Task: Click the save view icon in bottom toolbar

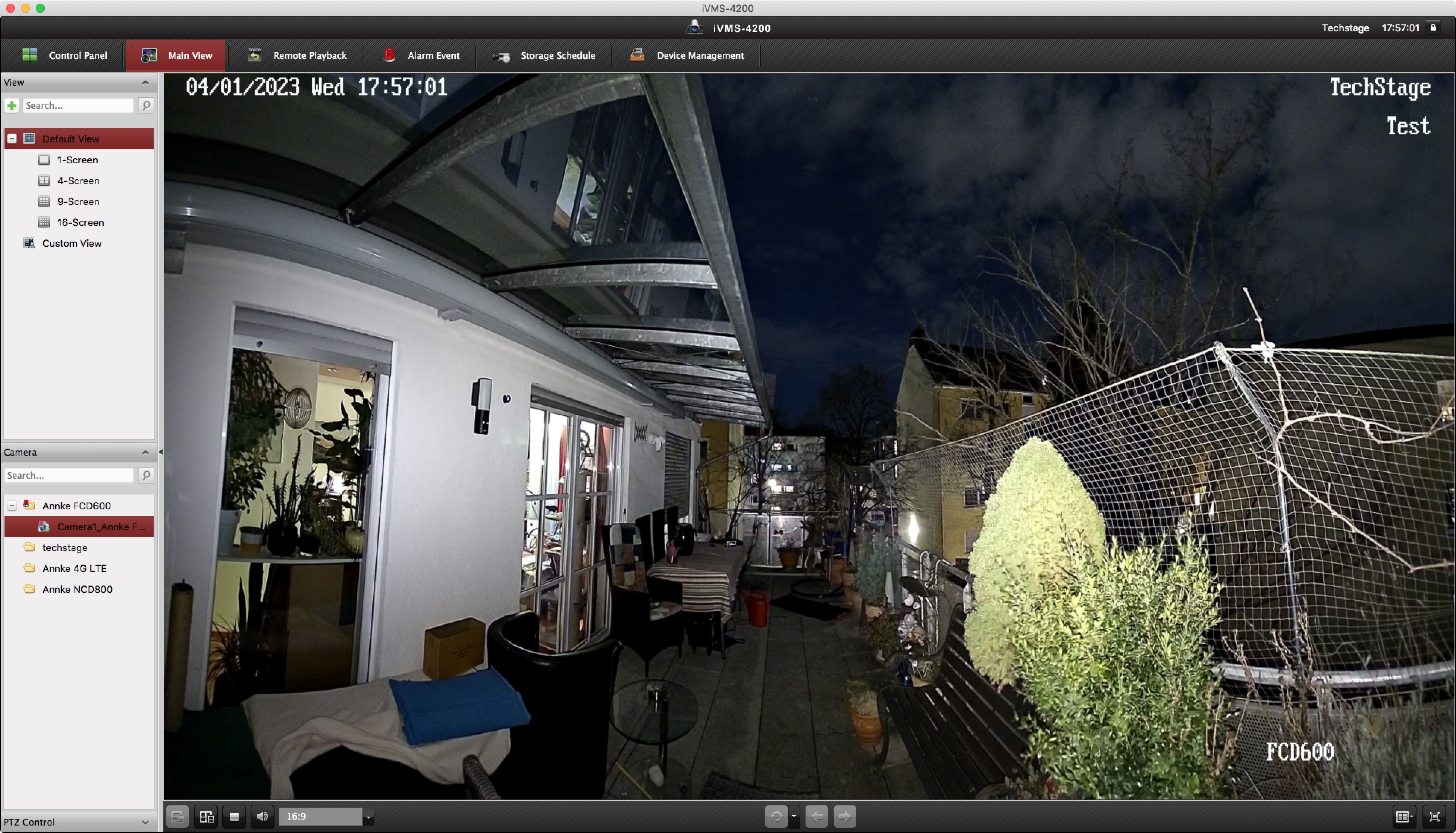Action: [x=178, y=817]
